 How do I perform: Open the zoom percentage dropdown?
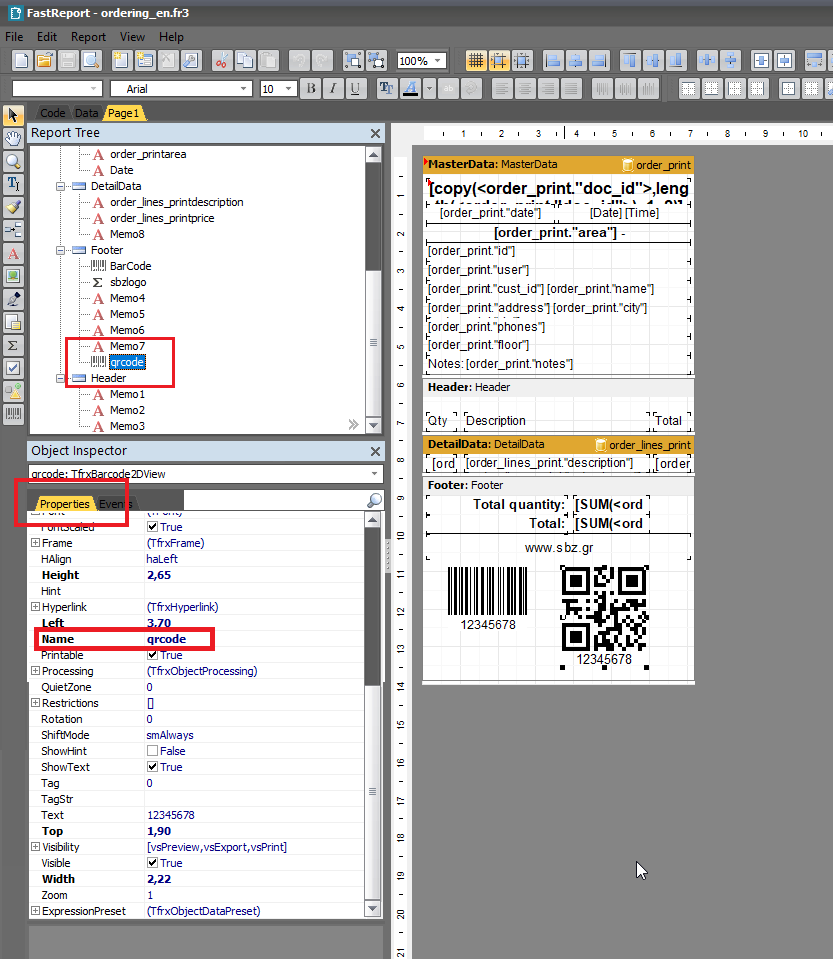click(438, 61)
